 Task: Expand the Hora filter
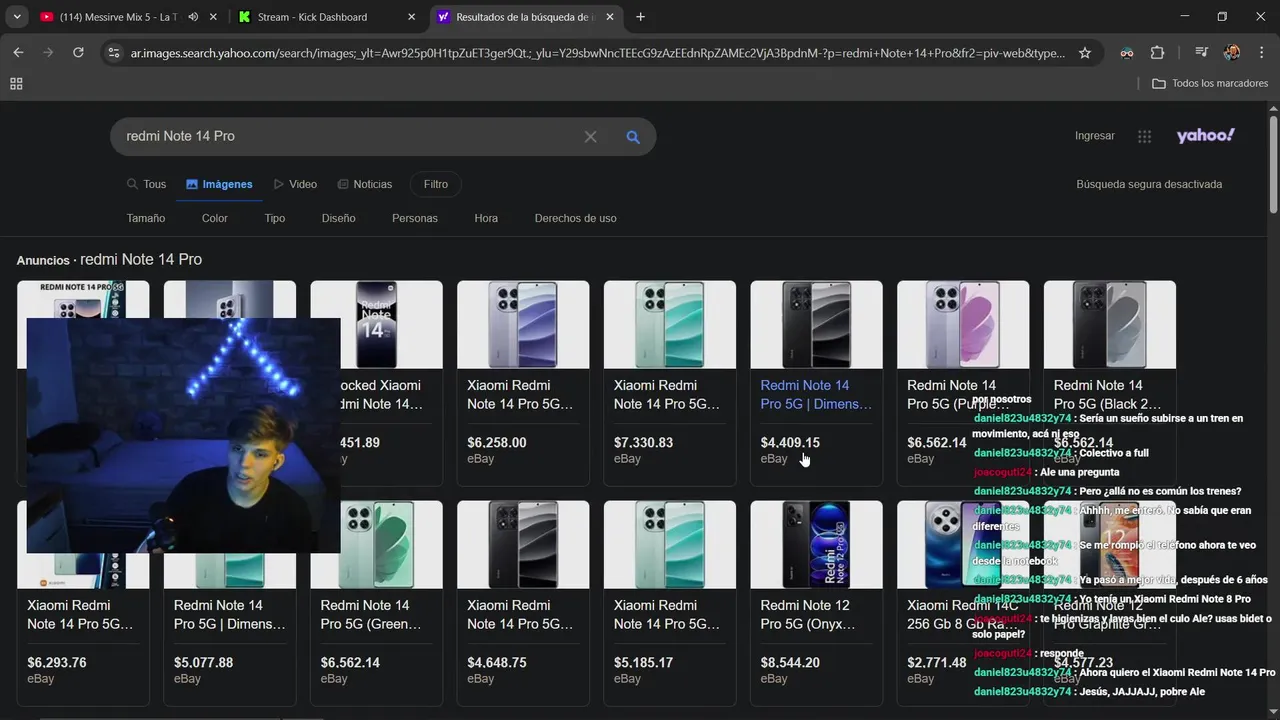coord(486,218)
